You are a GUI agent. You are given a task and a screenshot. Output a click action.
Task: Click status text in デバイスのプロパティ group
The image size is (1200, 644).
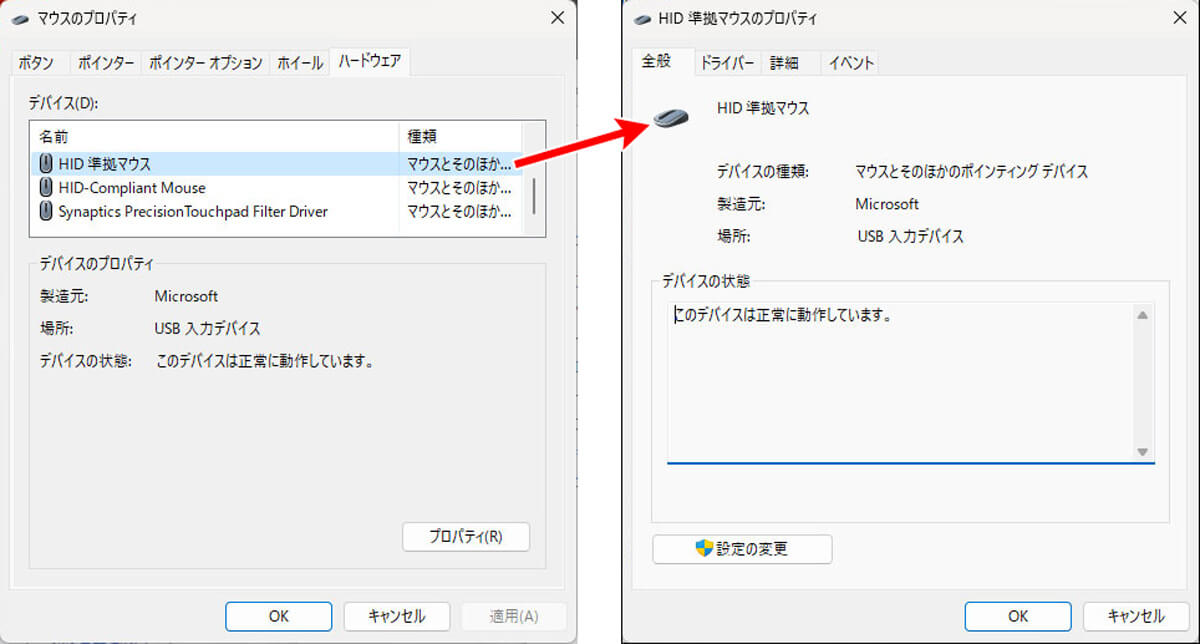pyautogui.click(x=265, y=361)
